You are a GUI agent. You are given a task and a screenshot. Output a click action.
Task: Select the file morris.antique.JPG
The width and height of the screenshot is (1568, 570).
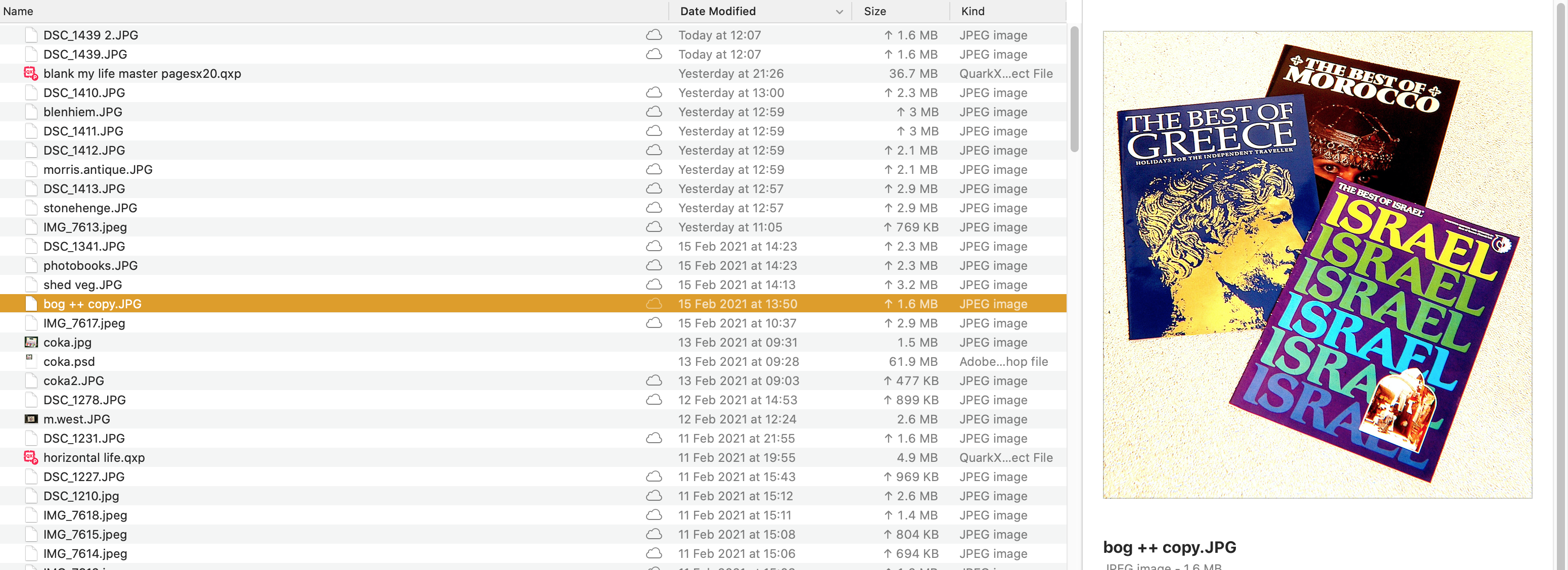coord(98,170)
